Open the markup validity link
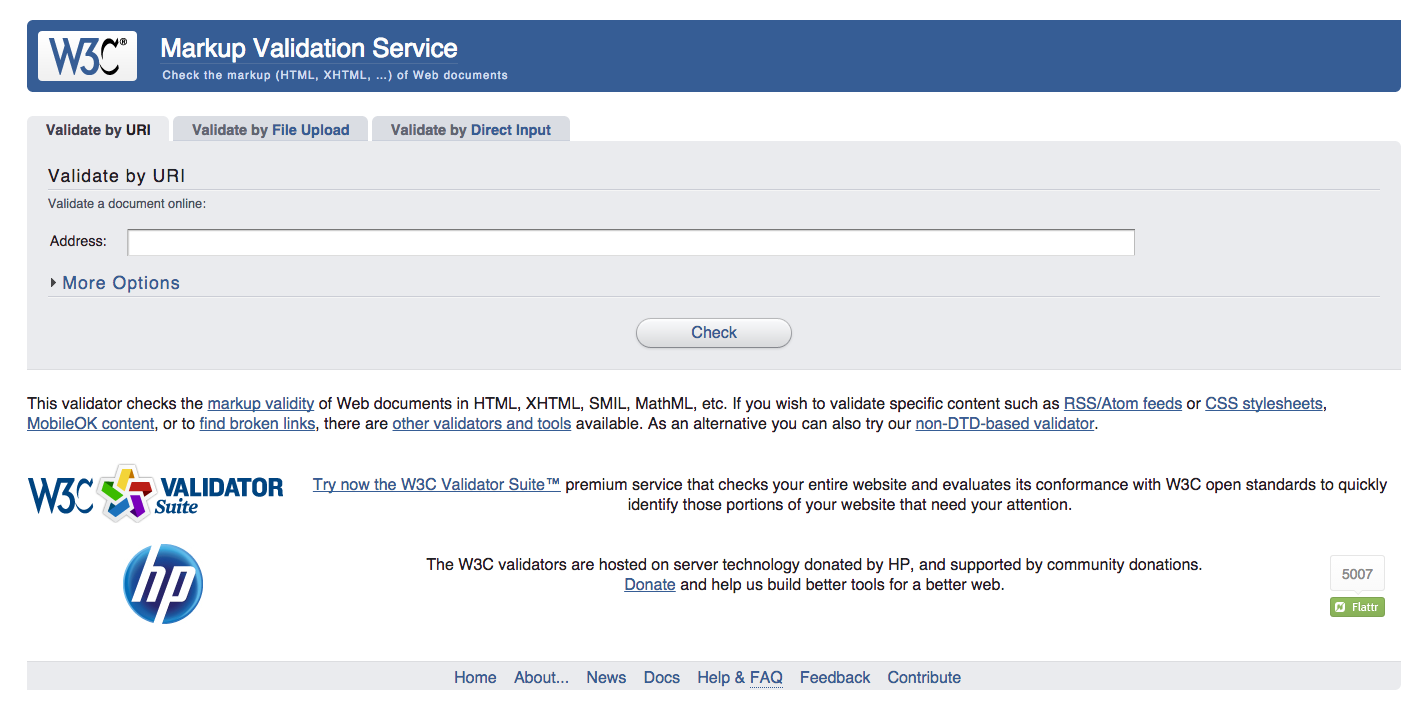The height and width of the screenshot is (702, 1427). [x=260, y=404]
